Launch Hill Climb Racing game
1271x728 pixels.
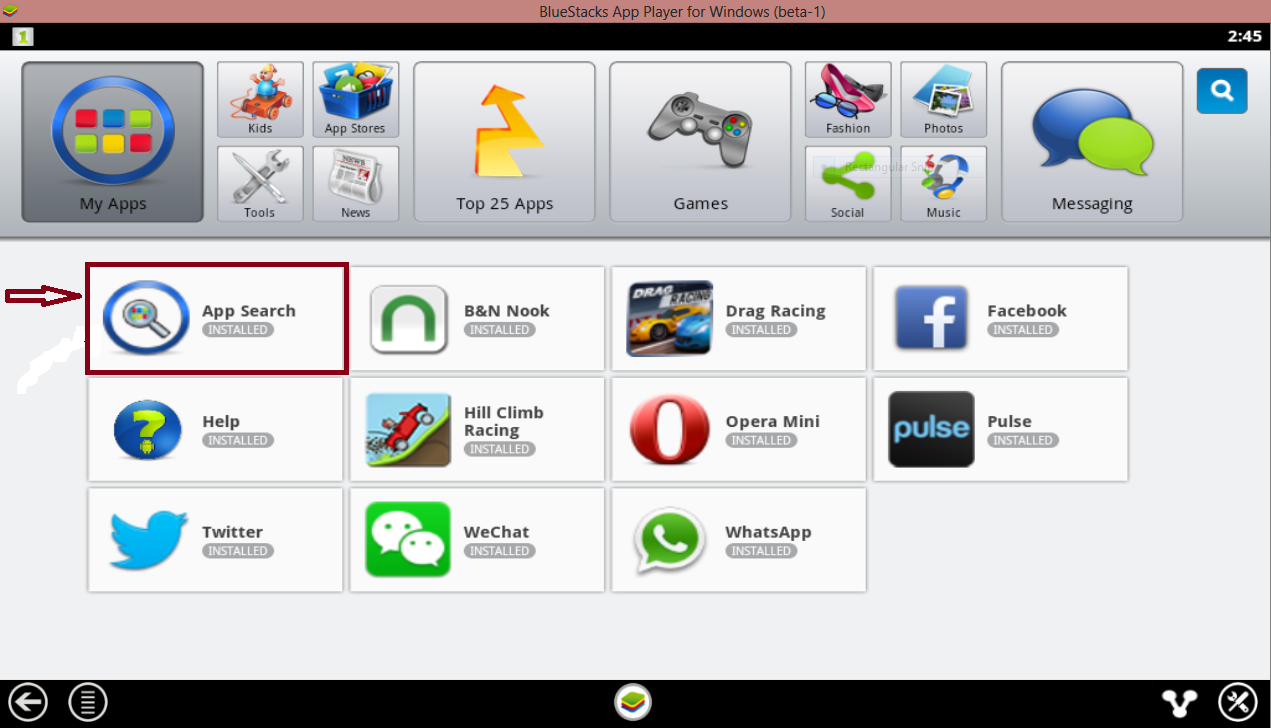coord(477,430)
